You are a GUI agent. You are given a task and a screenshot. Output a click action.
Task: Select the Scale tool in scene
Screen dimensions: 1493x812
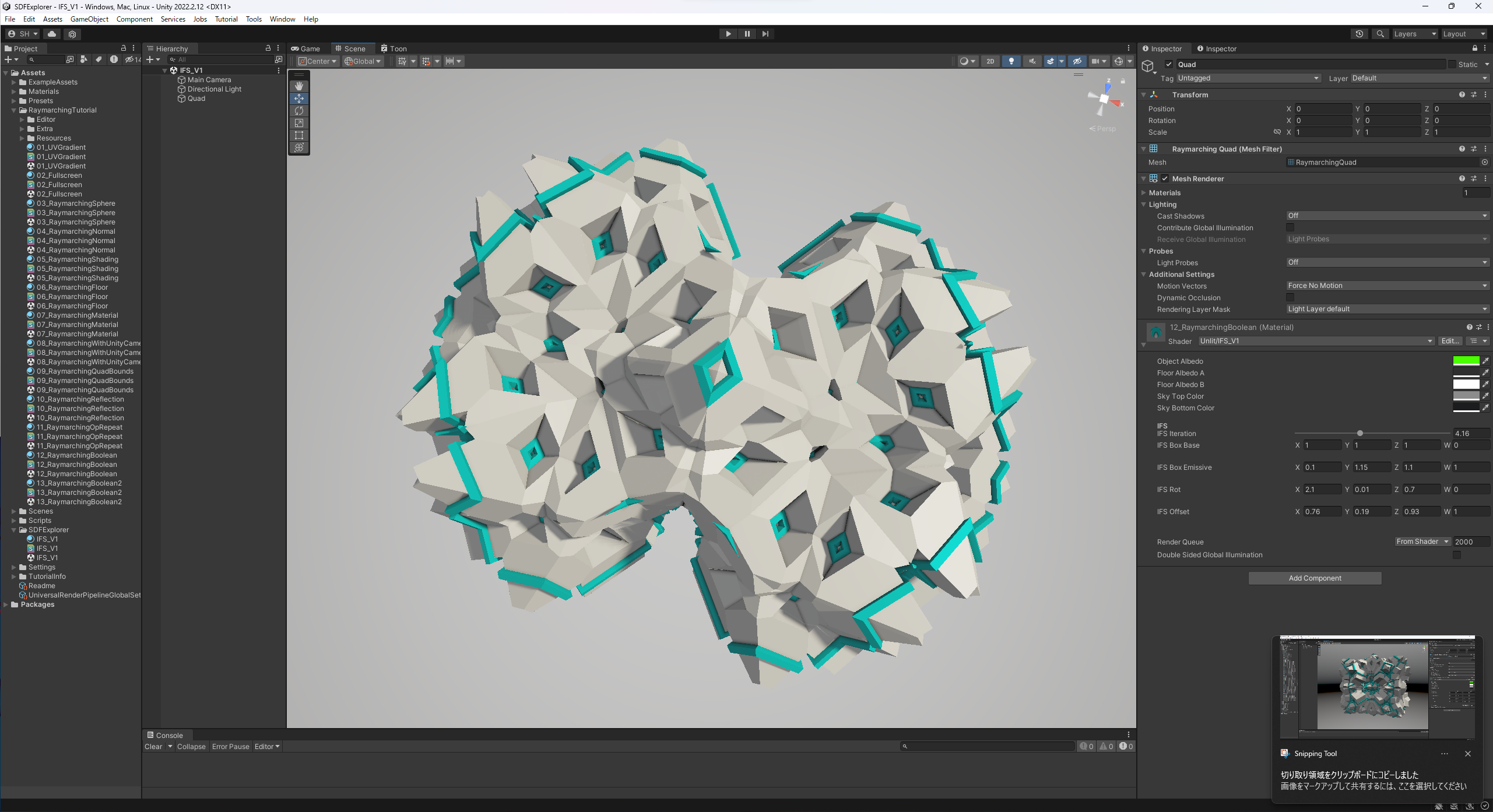click(299, 123)
